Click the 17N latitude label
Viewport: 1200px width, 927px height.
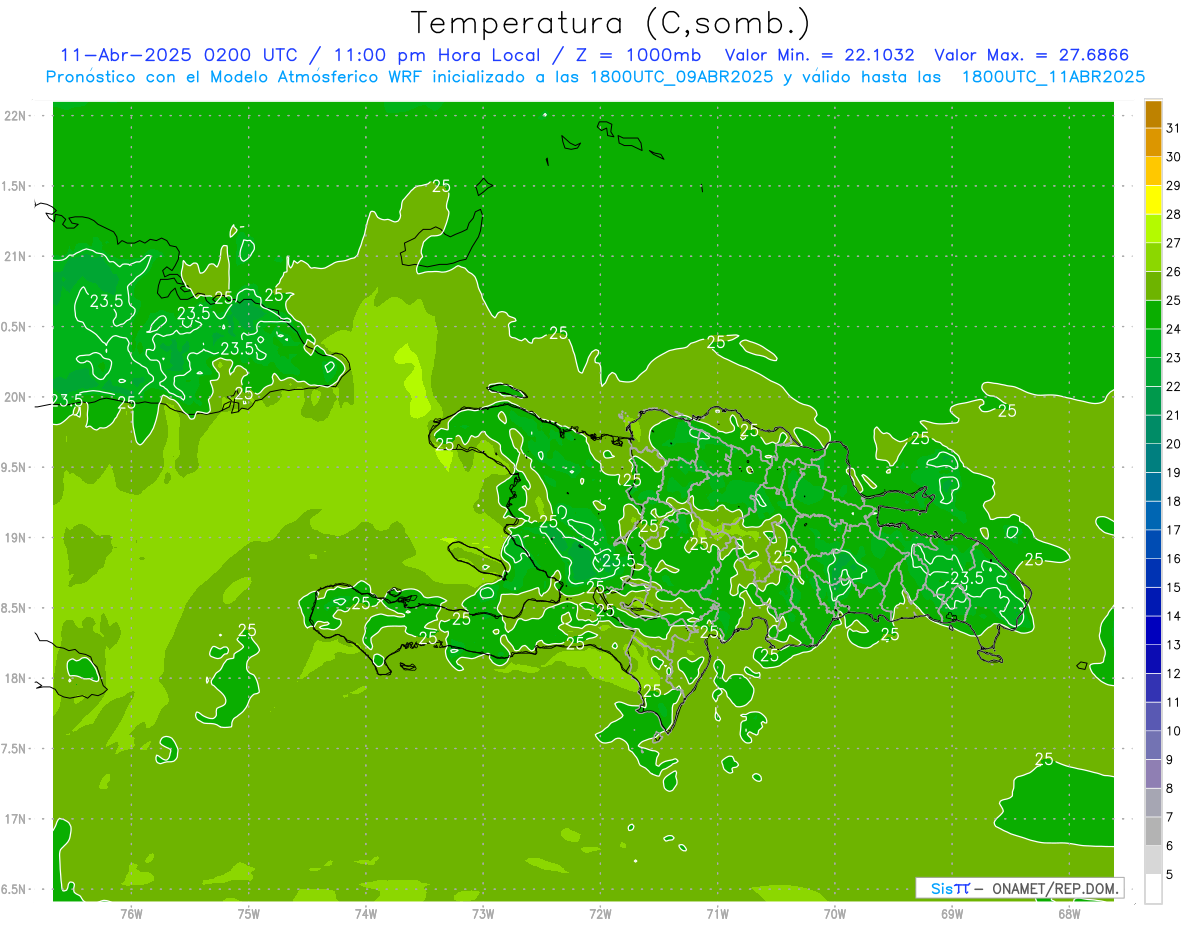coord(14,819)
